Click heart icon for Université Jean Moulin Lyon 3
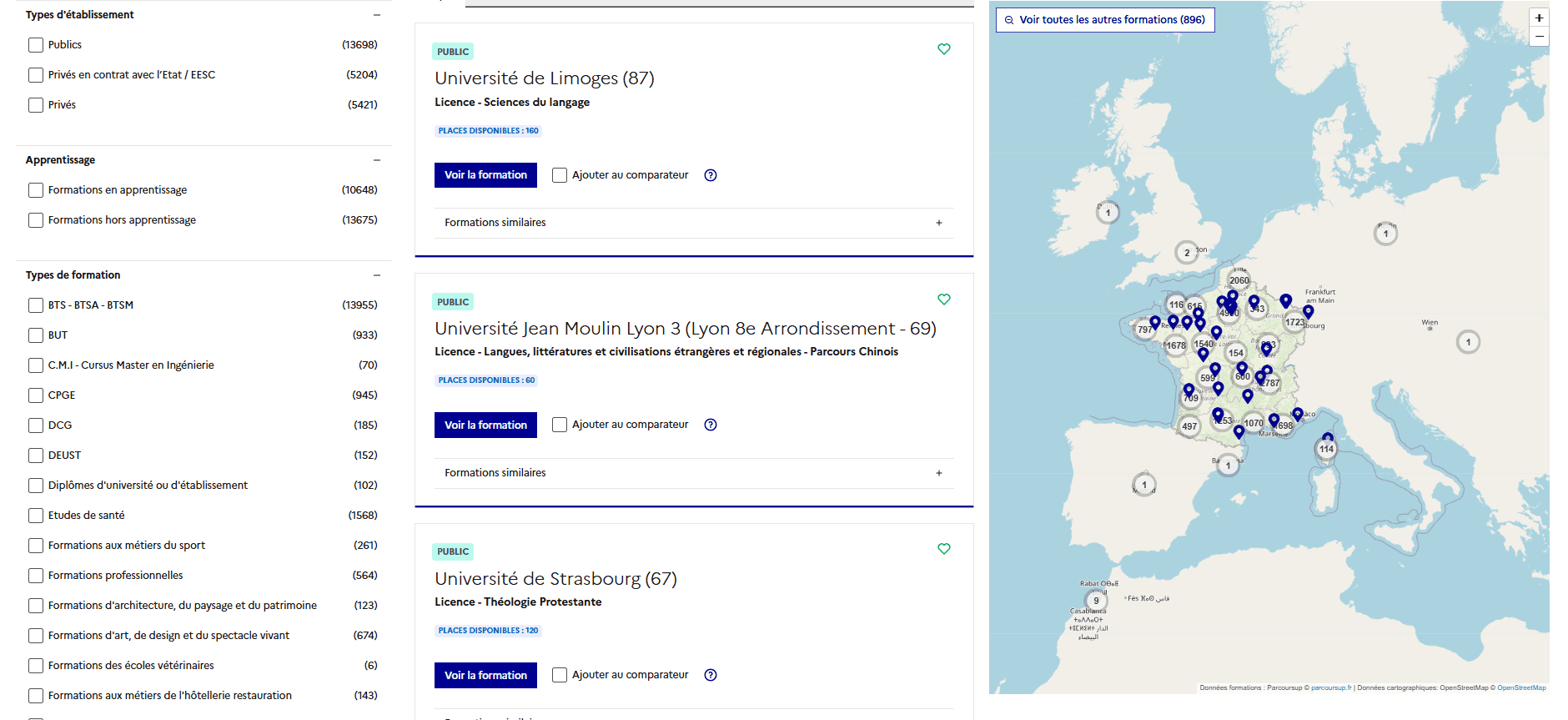Image resolution: width=1568 pixels, height=720 pixels. pyautogui.click(x=943, y=300)
